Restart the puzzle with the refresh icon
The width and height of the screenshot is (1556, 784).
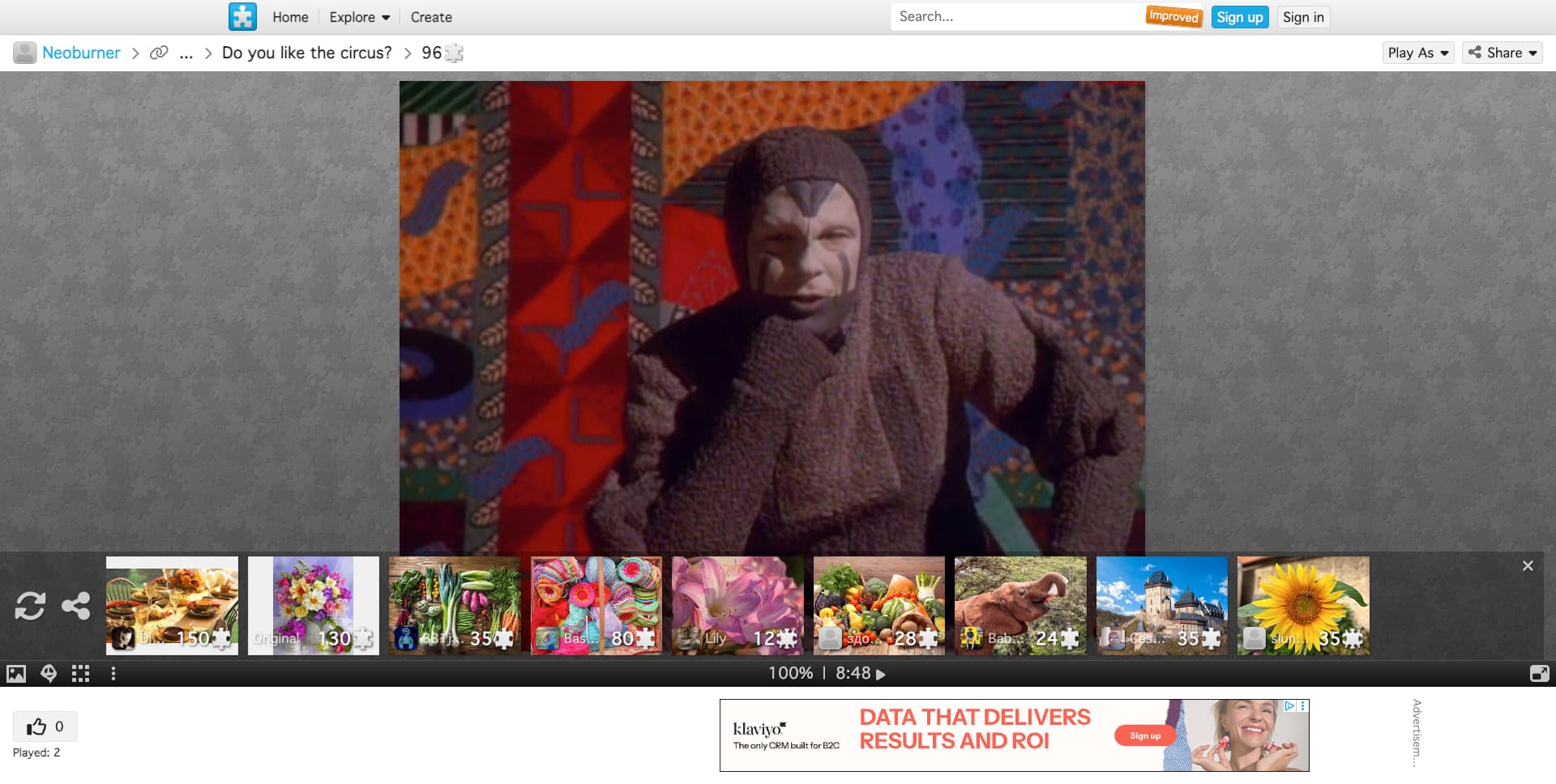(x=30, y=606)
